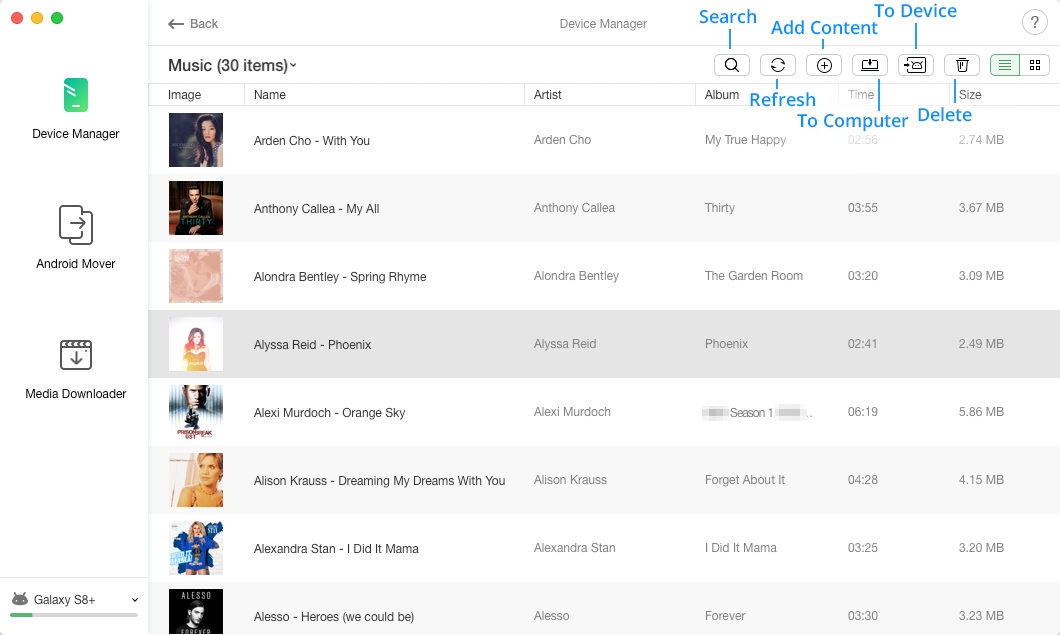Click the Delete trash icon
The image size is (1060, 635).
click(x=961, y=65)
